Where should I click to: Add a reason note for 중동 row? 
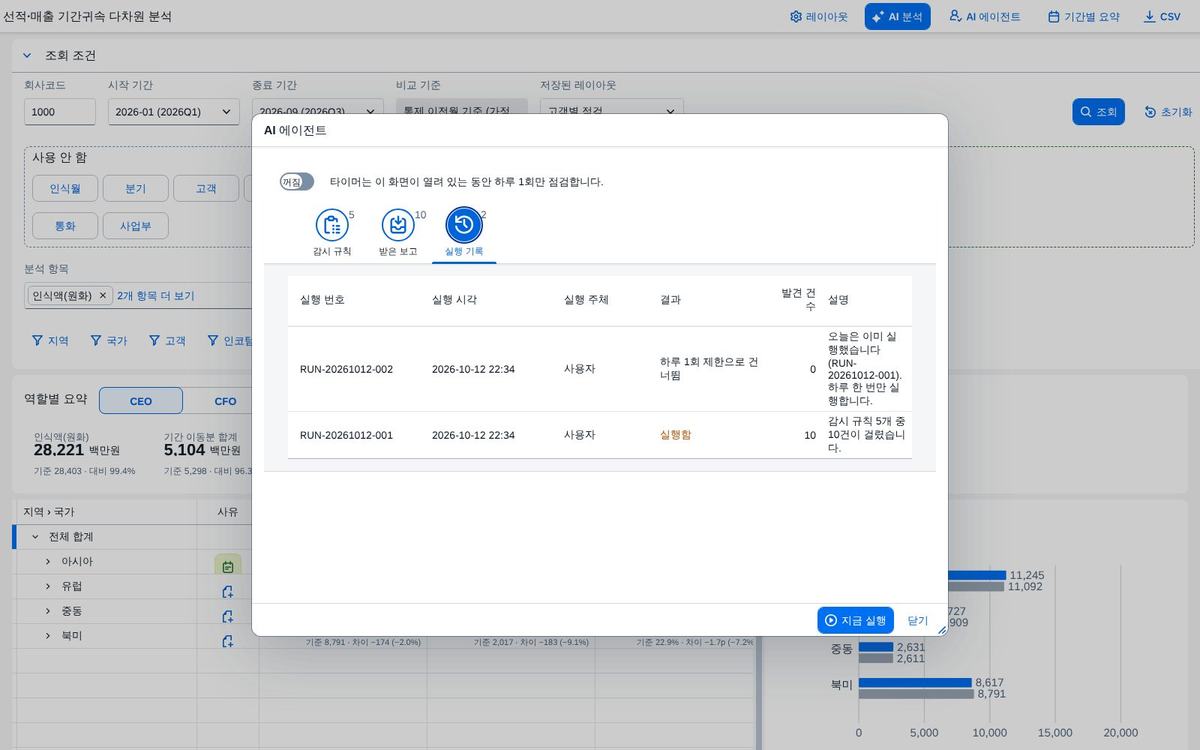[228, 617]
